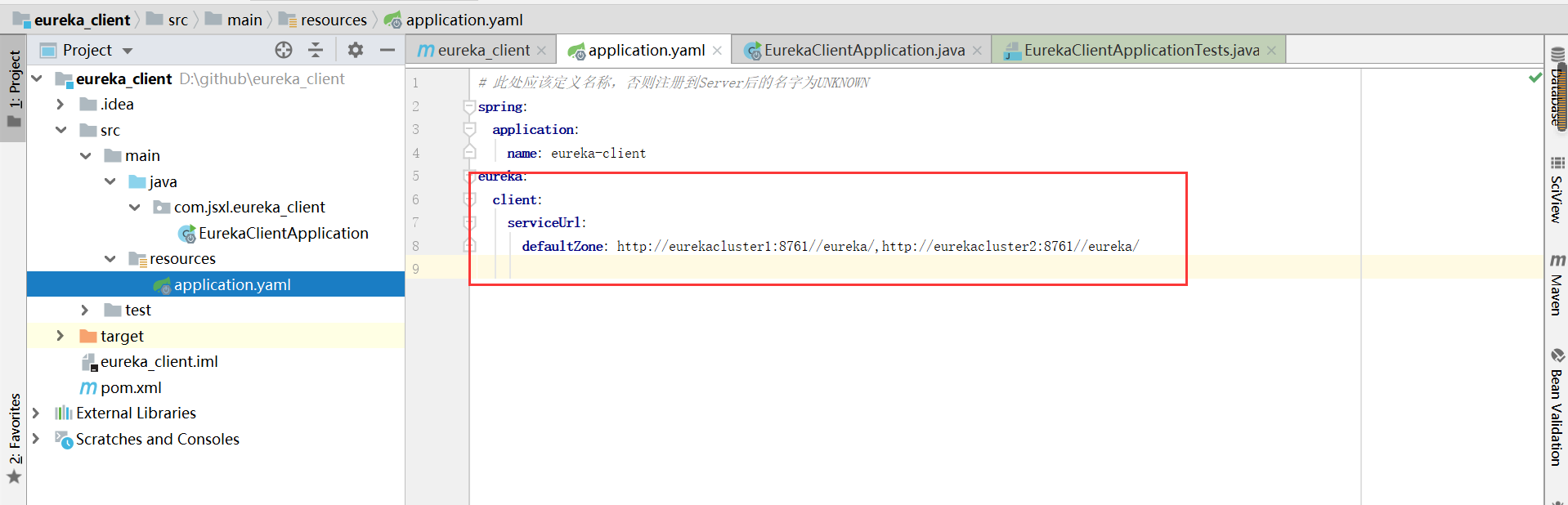
Task: Click the comment text on line 1
Action: pos(674,83)
